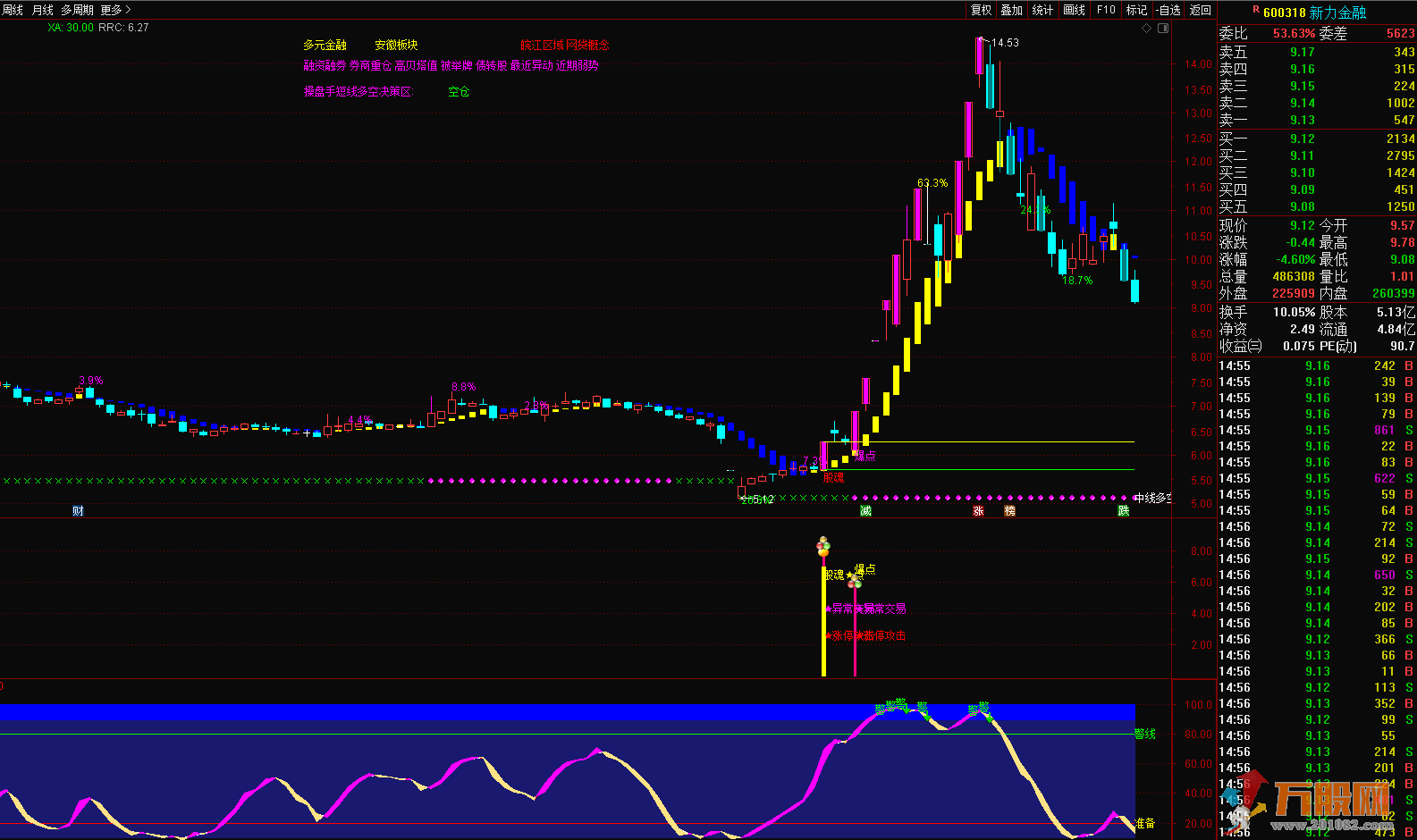The image size is (1417, 840).
Task: Click the 空仓 position status label
Action: (x=459, y=91)
